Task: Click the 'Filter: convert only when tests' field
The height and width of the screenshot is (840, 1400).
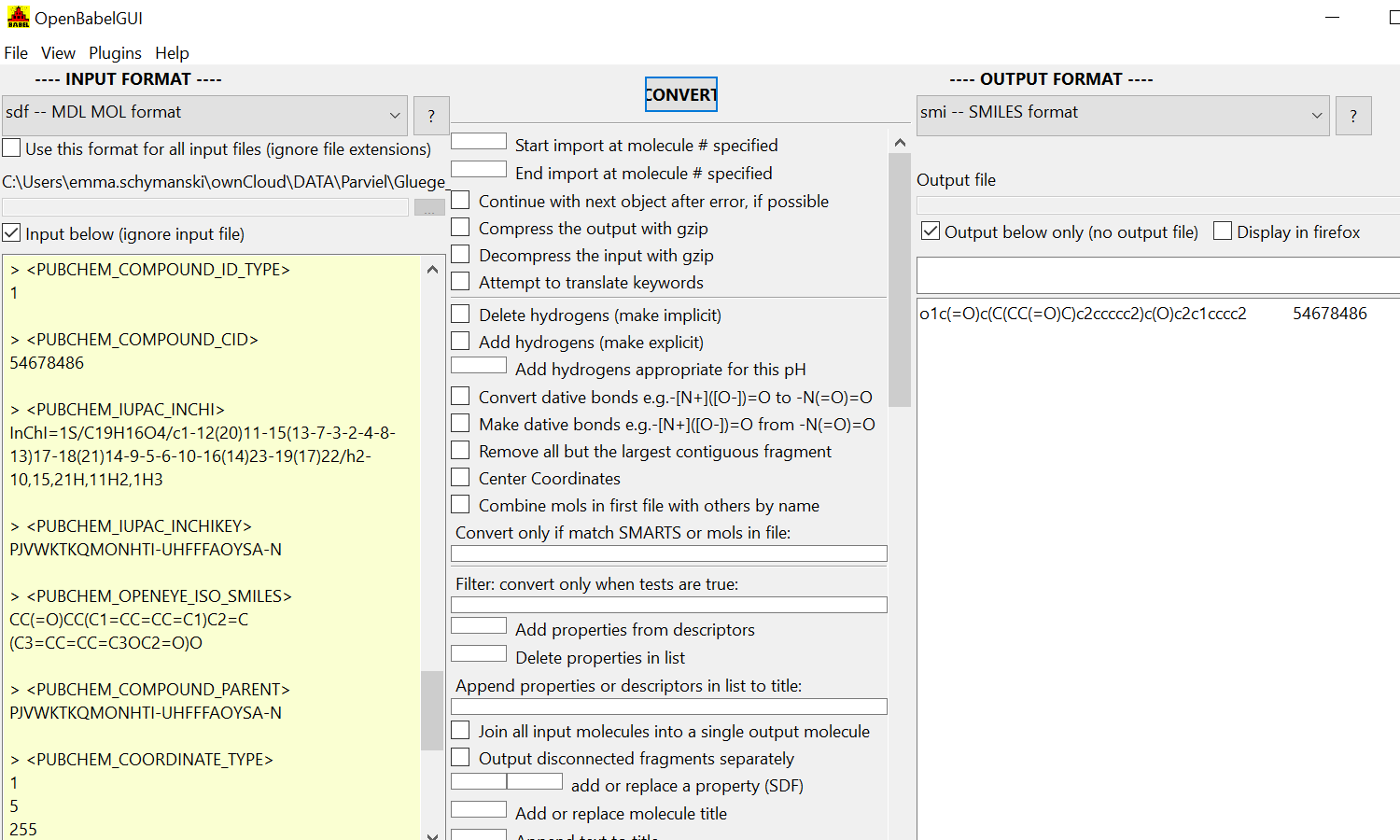Action: (x=668, y=605)
